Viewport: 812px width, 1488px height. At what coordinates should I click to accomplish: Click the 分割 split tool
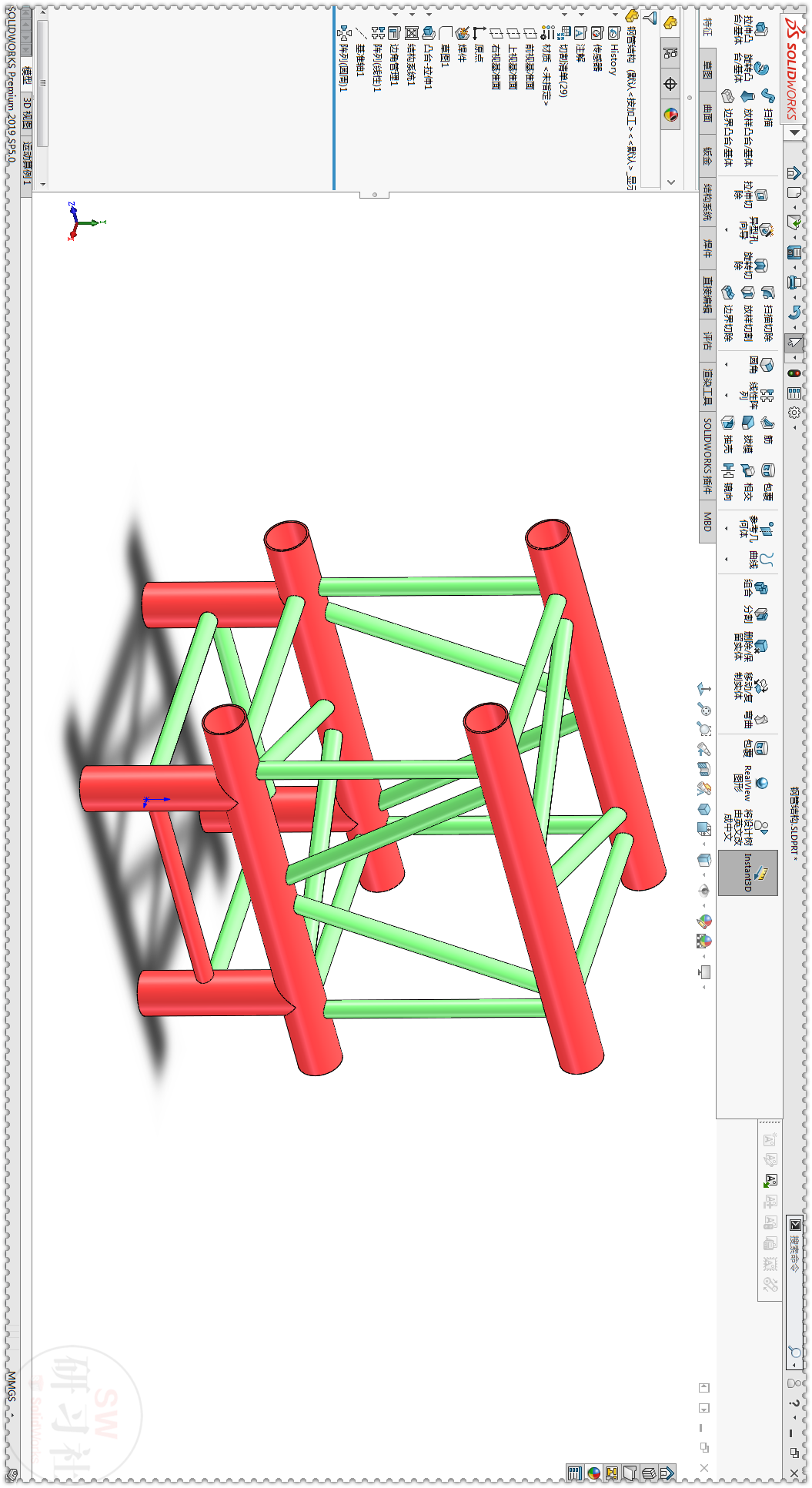click(x=754, y=614)
